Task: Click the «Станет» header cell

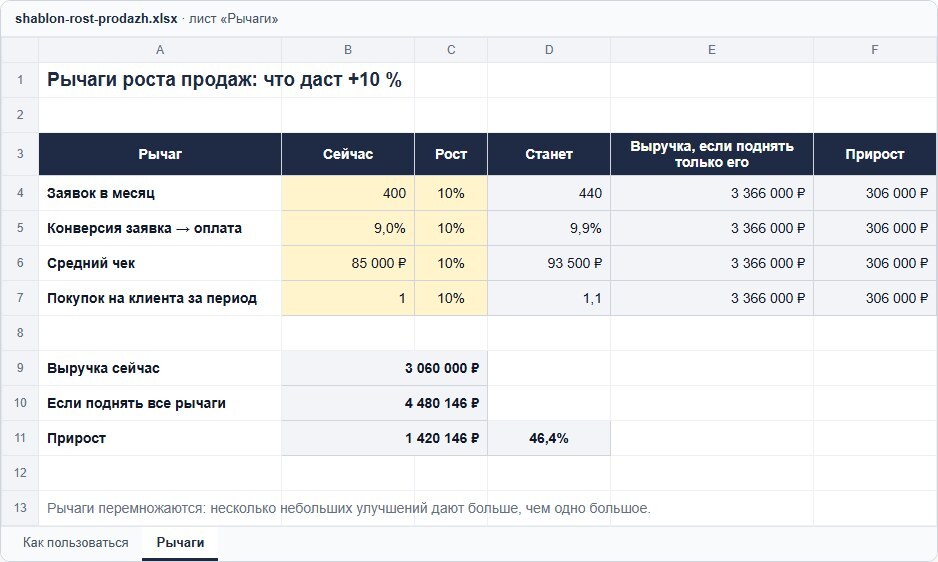Action: (x=549, y=154)
